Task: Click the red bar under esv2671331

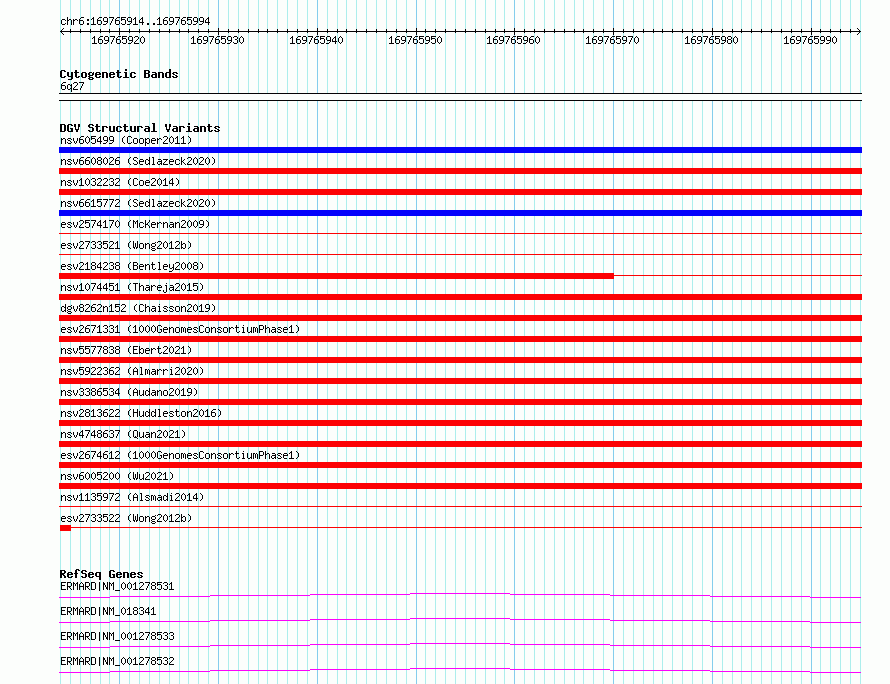Action: tap(460, 339)
